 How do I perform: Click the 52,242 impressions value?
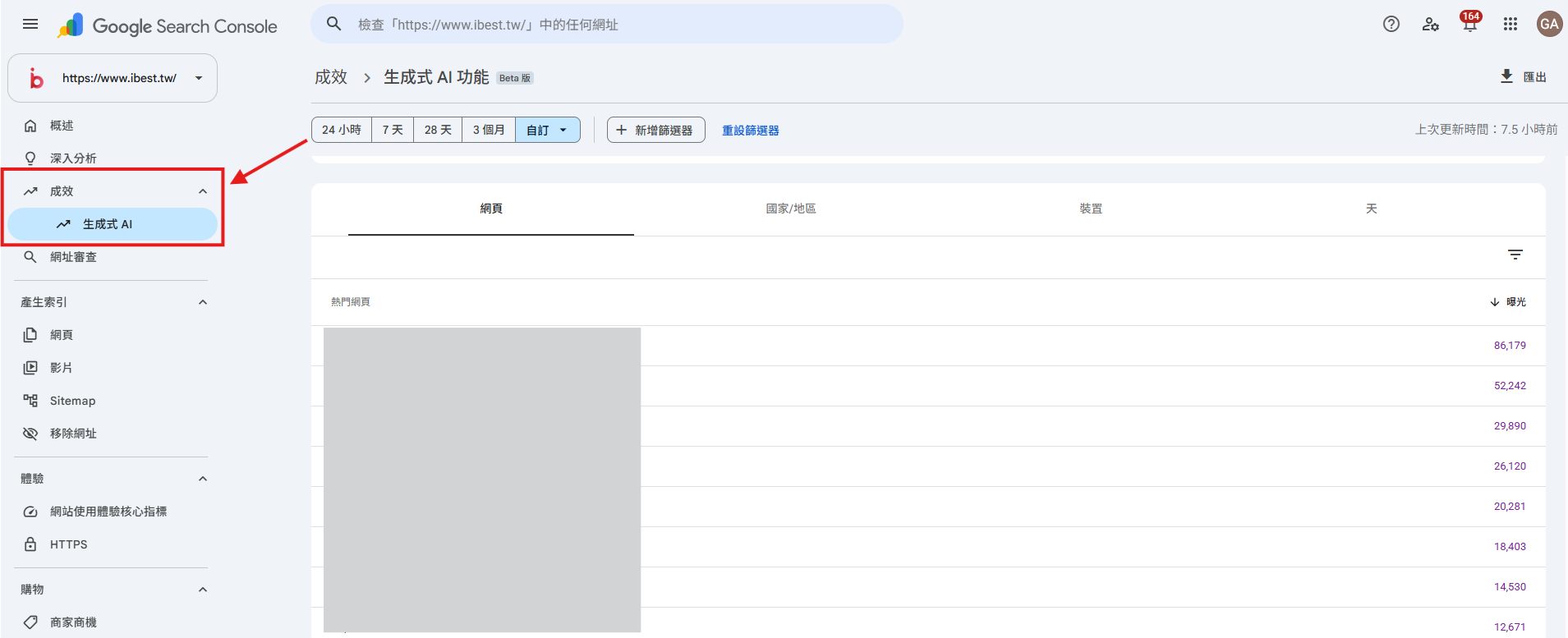(1510, 386)
